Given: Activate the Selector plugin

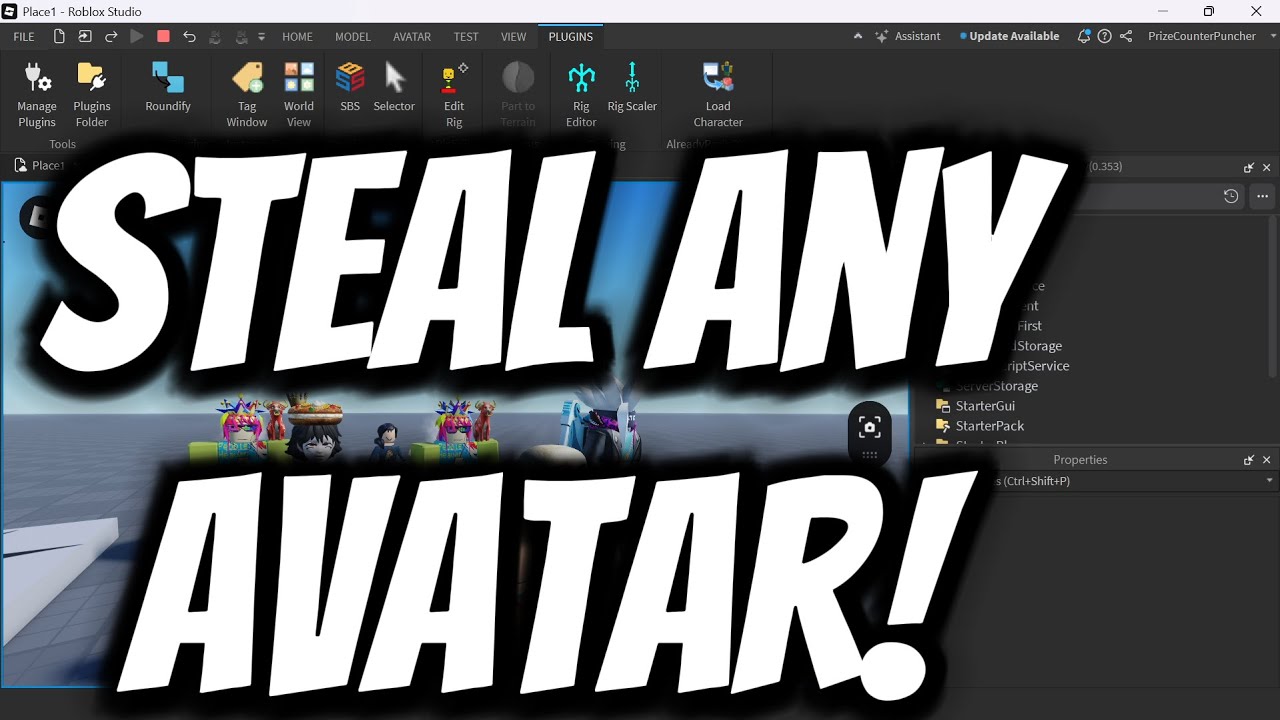Looking at the screenshot, I should click(x=394, y=88).
